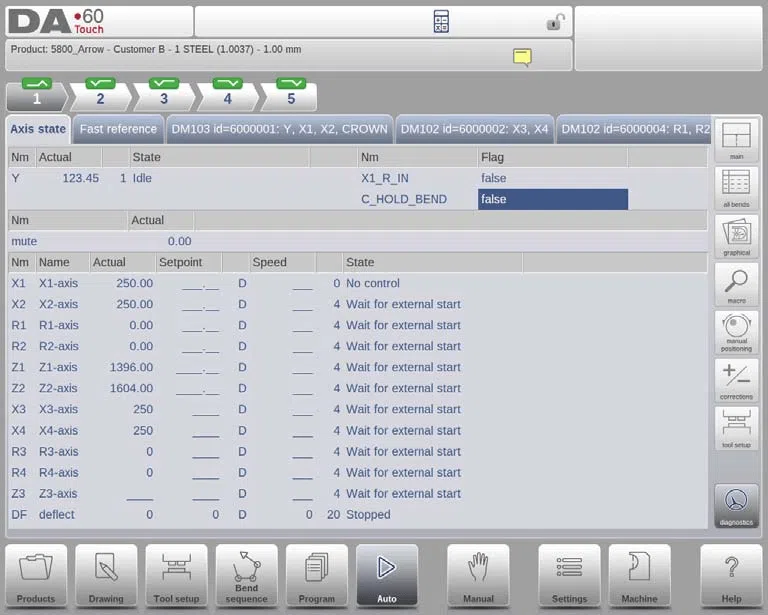Click the unlock padlock icon
Image resolution: width=768 pixels, height=615 pixels.
pos(555,22)
